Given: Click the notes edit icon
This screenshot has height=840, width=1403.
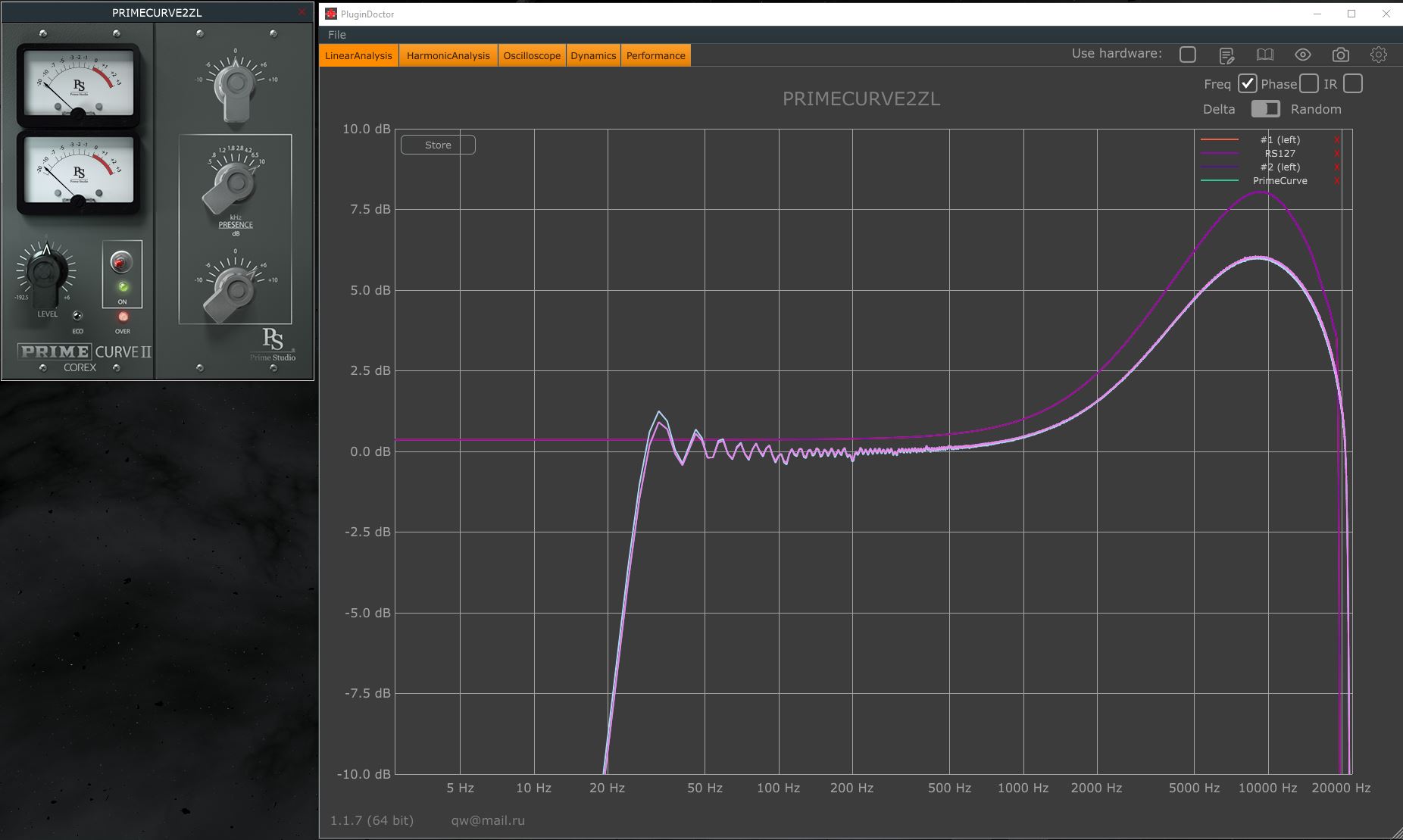Looking at the screenshot, I should 1226,55.
